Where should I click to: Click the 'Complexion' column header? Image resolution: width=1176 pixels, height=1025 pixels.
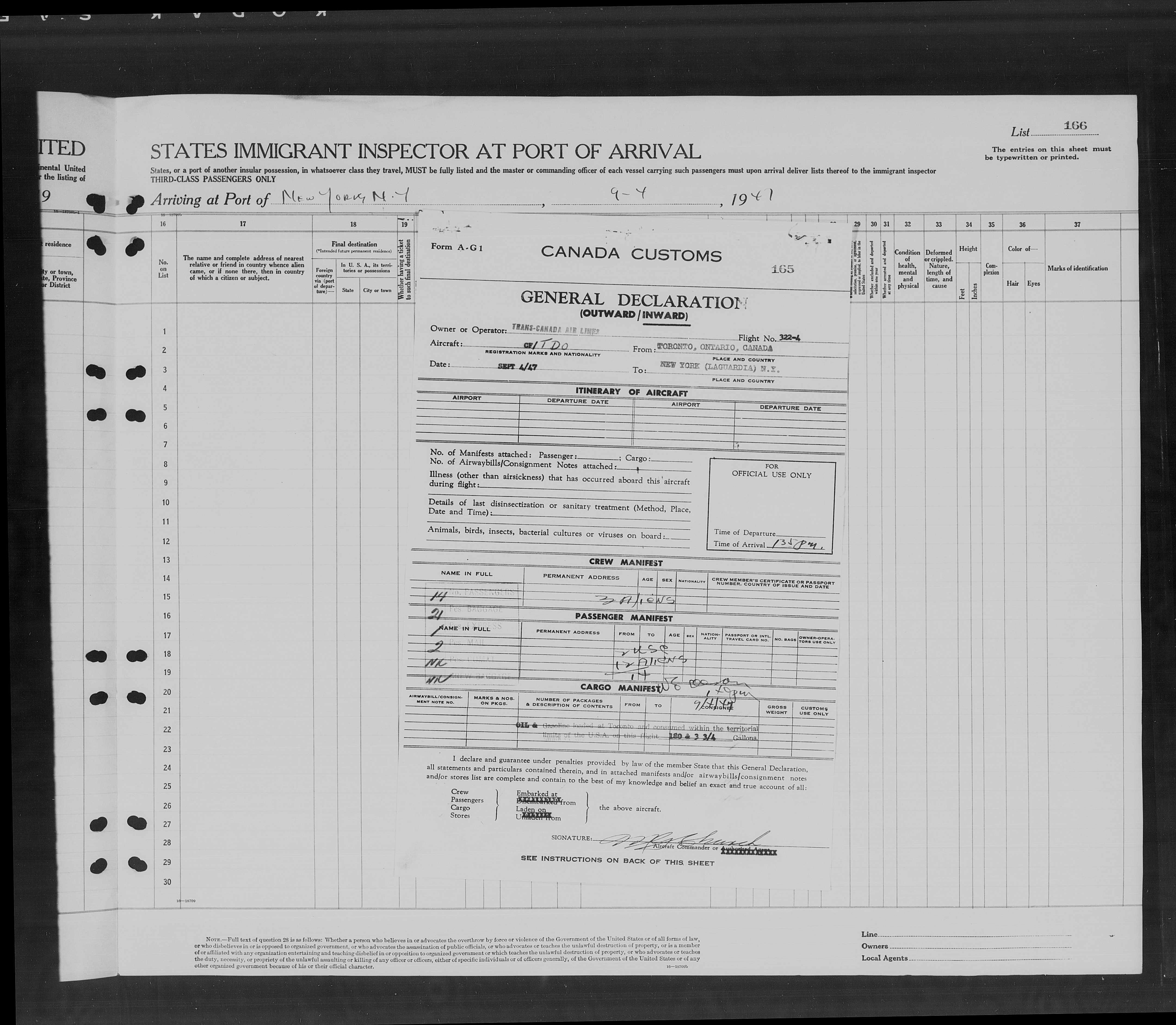[991, 269]
